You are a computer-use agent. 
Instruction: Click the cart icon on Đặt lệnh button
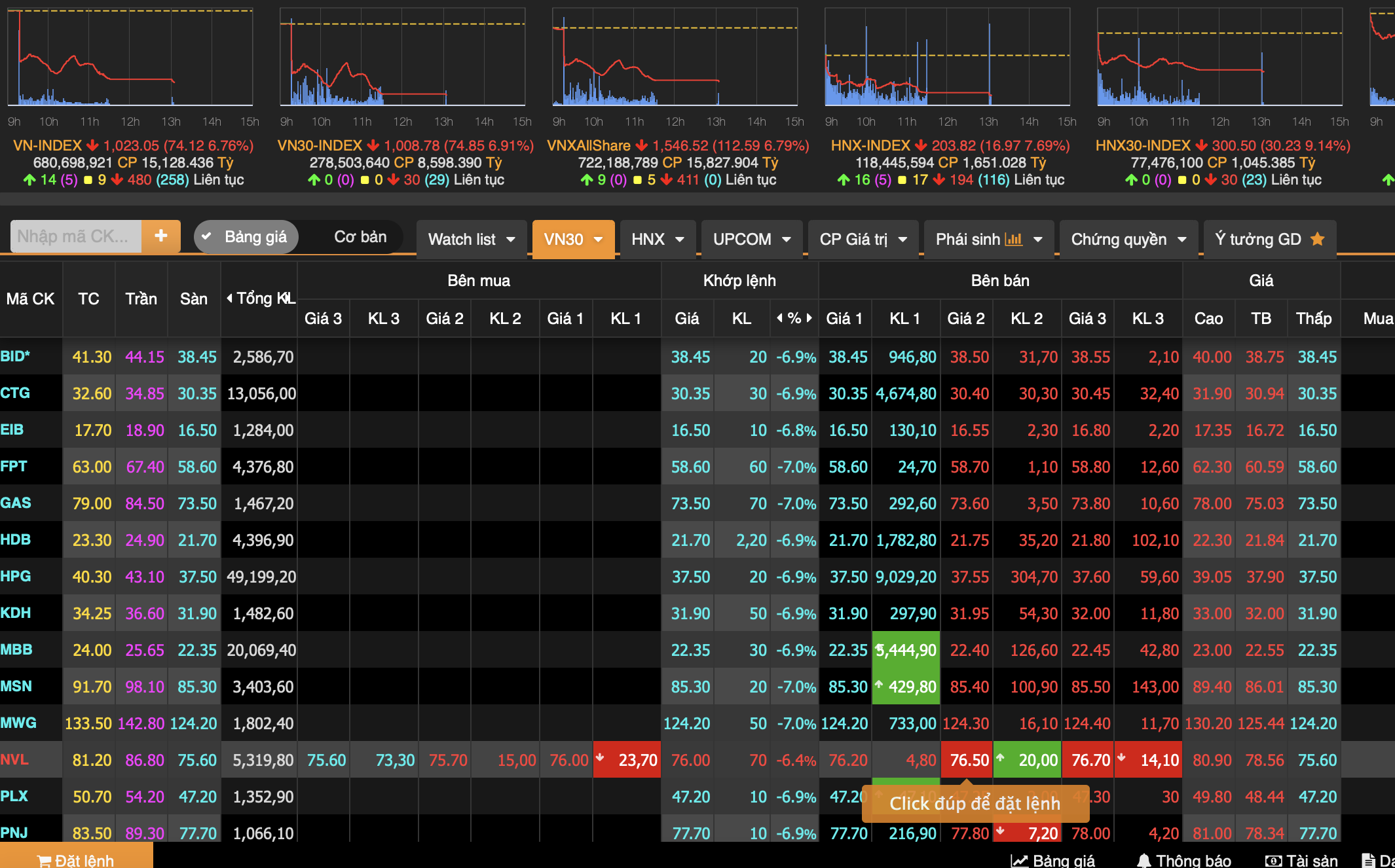tap(44, 861)
